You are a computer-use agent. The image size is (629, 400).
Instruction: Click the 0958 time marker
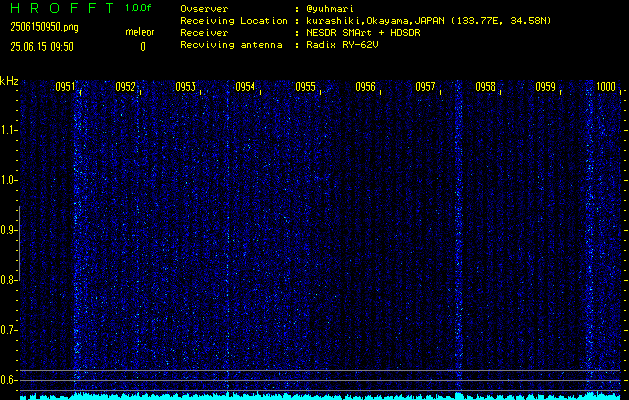tap(485, 87)
